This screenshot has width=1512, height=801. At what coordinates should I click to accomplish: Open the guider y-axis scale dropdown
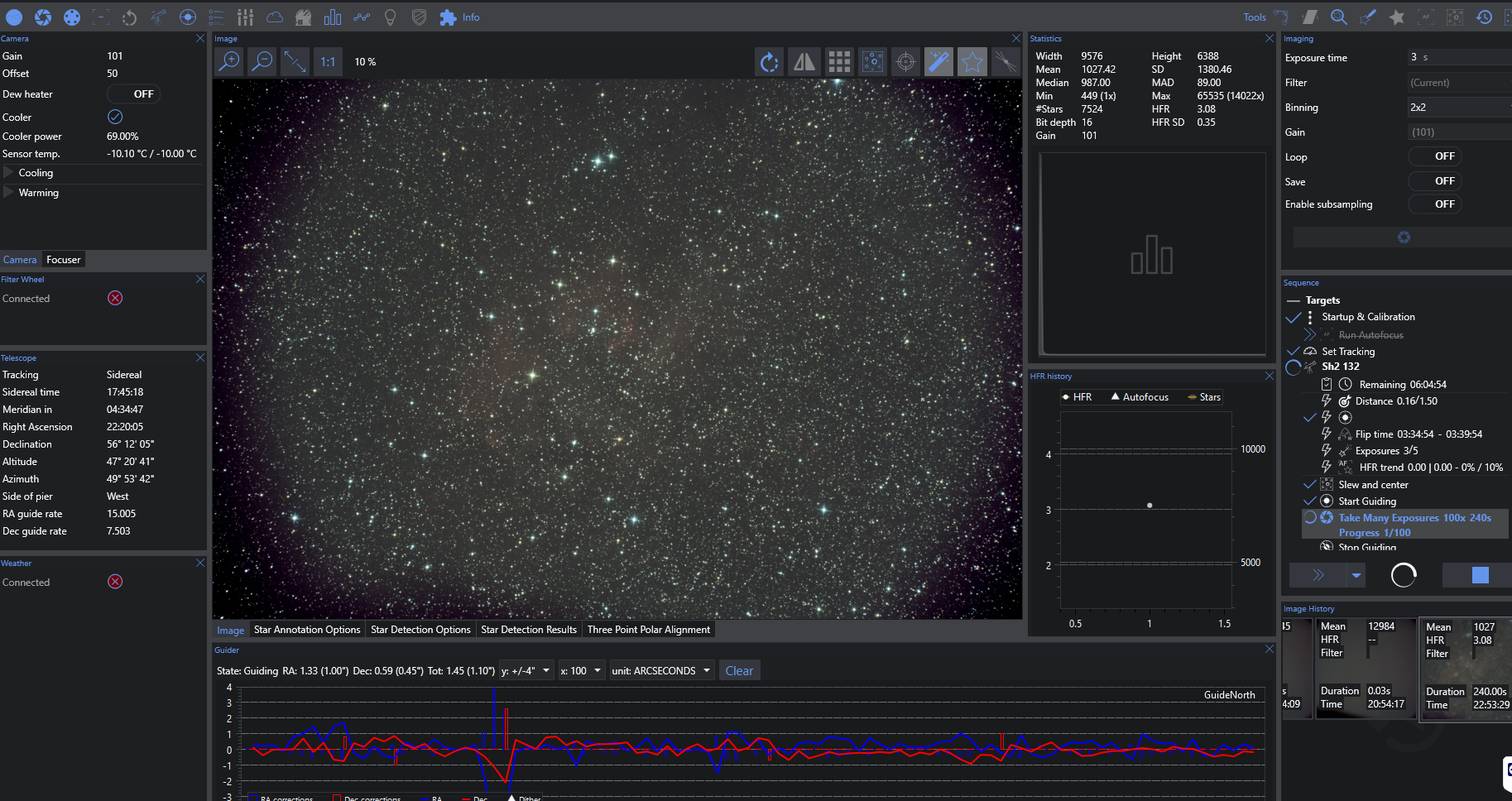pyautogui.click(x=526, y=671)
